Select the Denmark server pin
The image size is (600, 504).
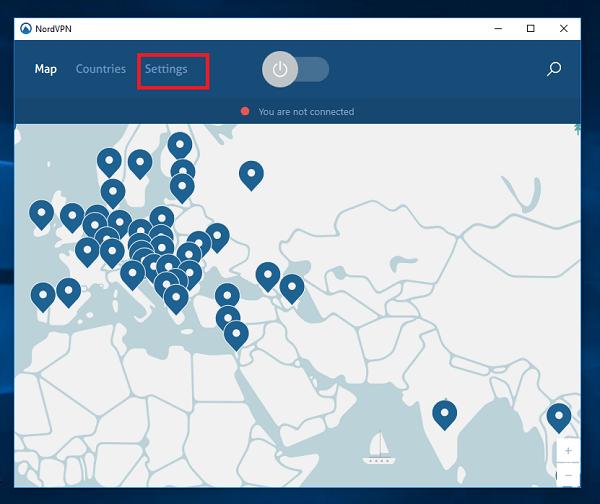pos(113,194)
